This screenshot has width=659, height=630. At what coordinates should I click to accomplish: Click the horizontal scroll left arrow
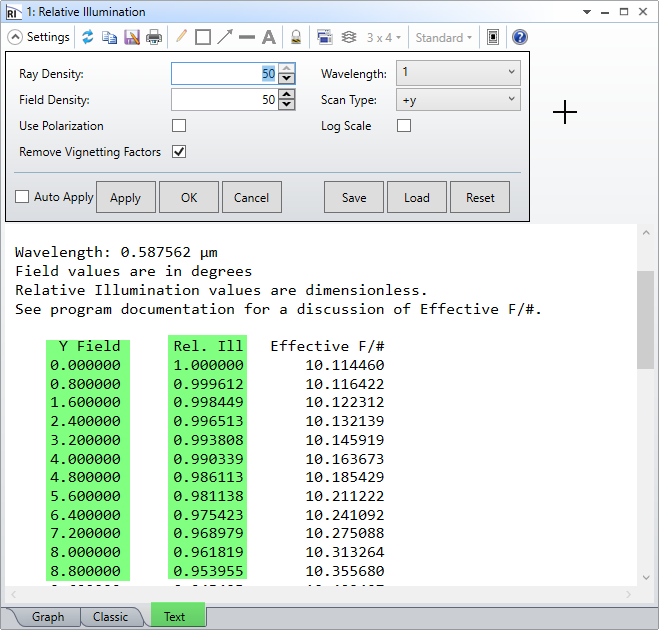(13, 594)
